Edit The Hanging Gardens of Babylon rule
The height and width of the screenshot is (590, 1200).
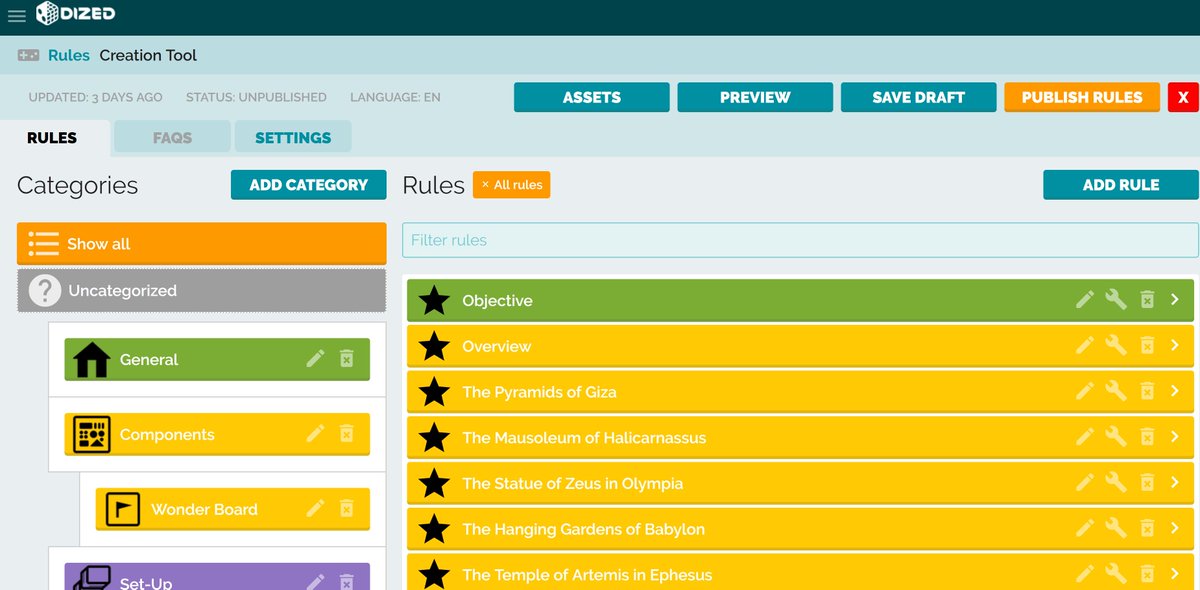1085,528
